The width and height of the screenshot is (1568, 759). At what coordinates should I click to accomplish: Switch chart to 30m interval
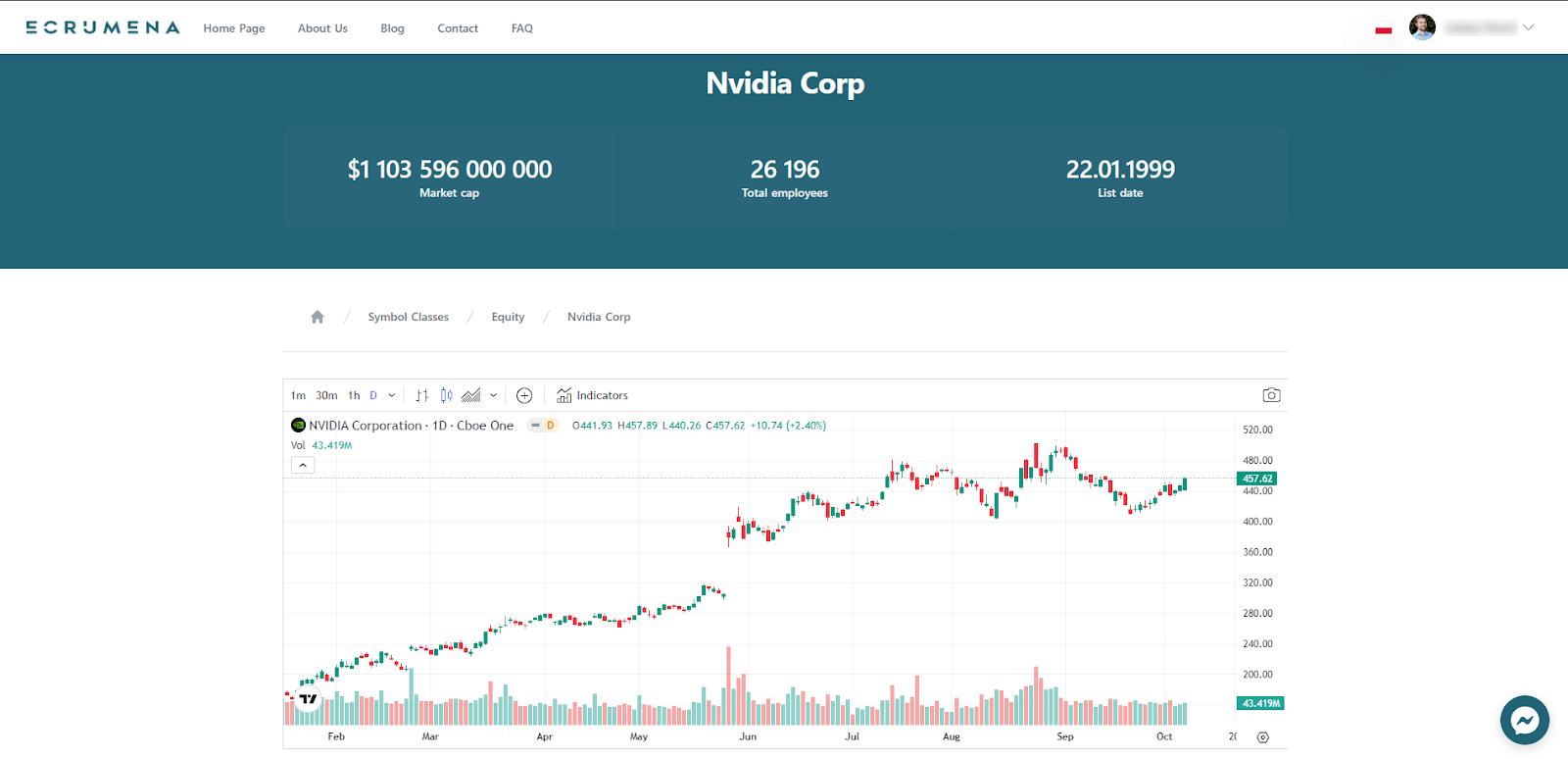click(326, 395)
